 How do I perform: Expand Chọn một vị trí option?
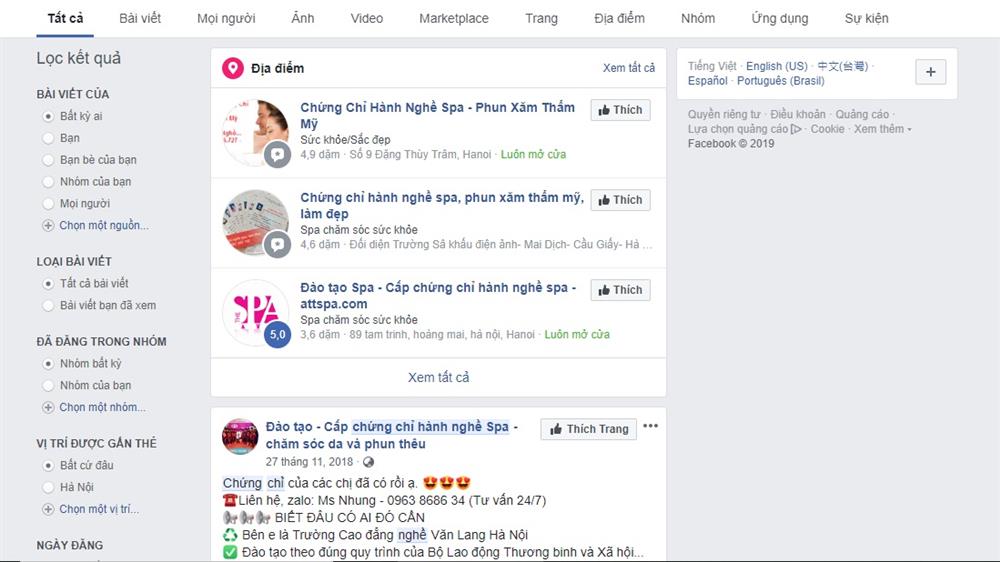pos(91,509)
